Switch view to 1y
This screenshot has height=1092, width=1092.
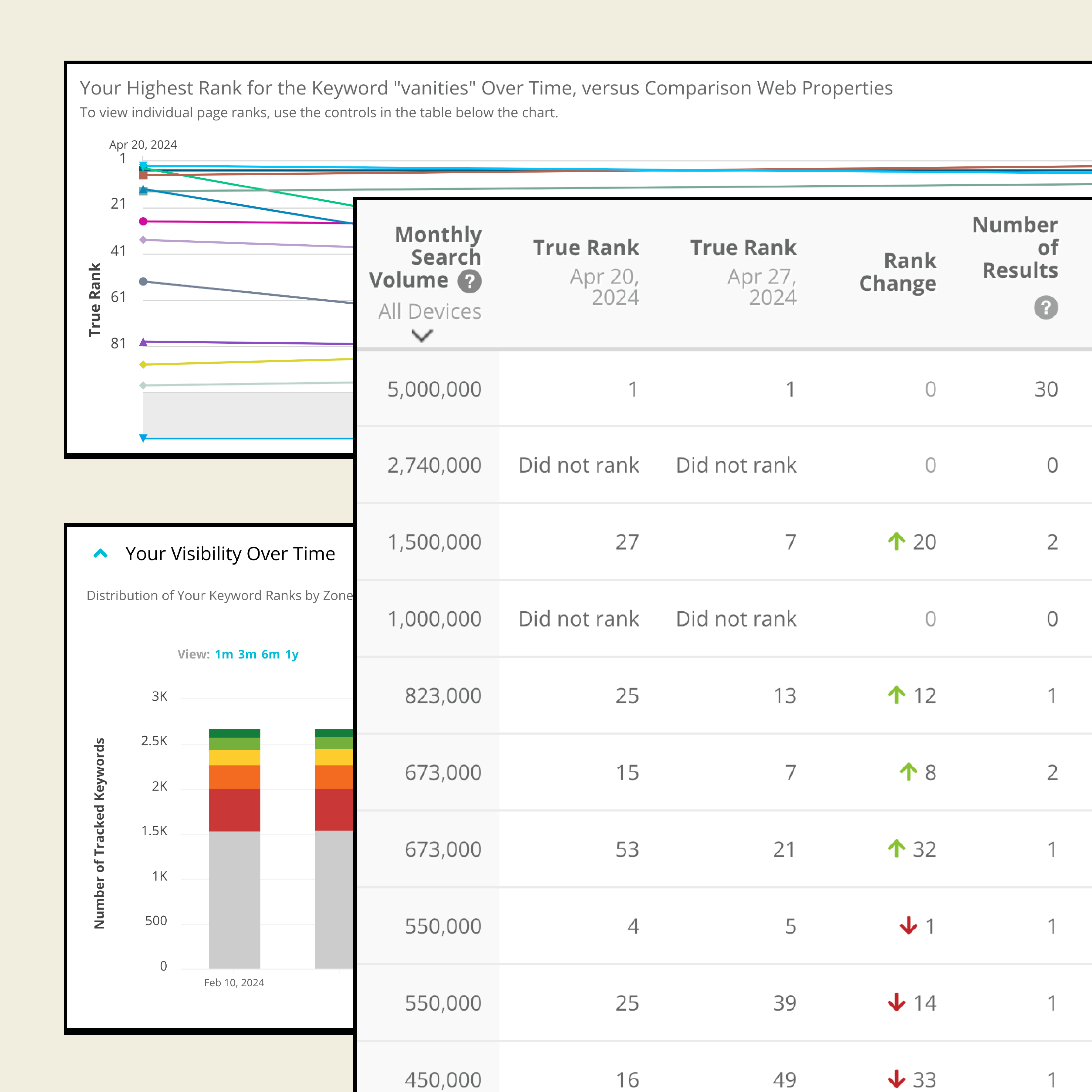292,654
